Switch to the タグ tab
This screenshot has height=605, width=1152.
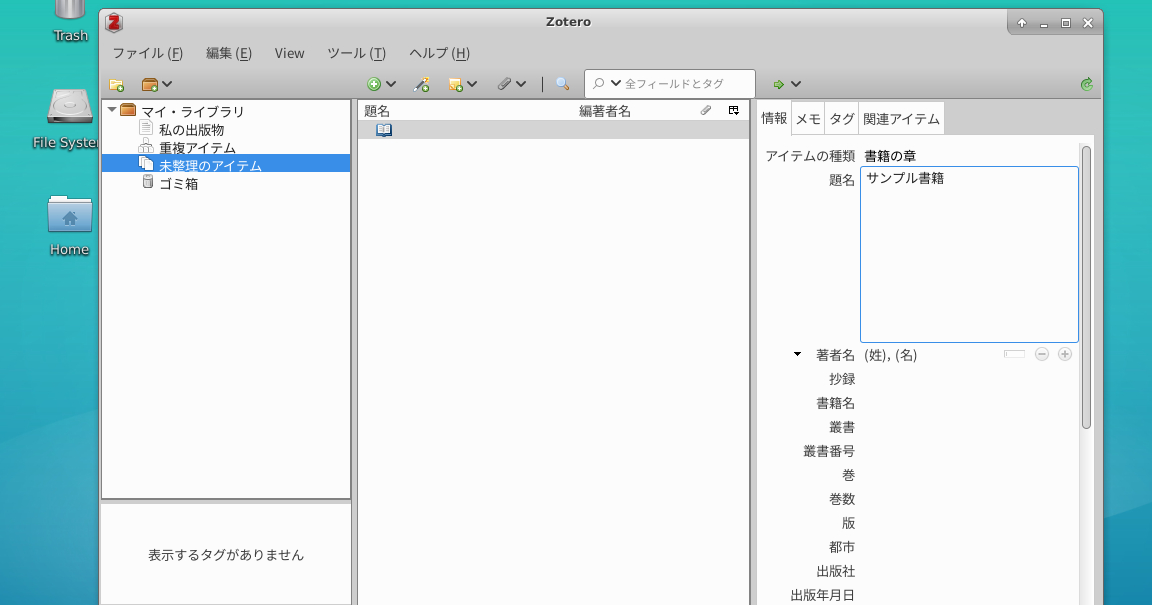841,117
